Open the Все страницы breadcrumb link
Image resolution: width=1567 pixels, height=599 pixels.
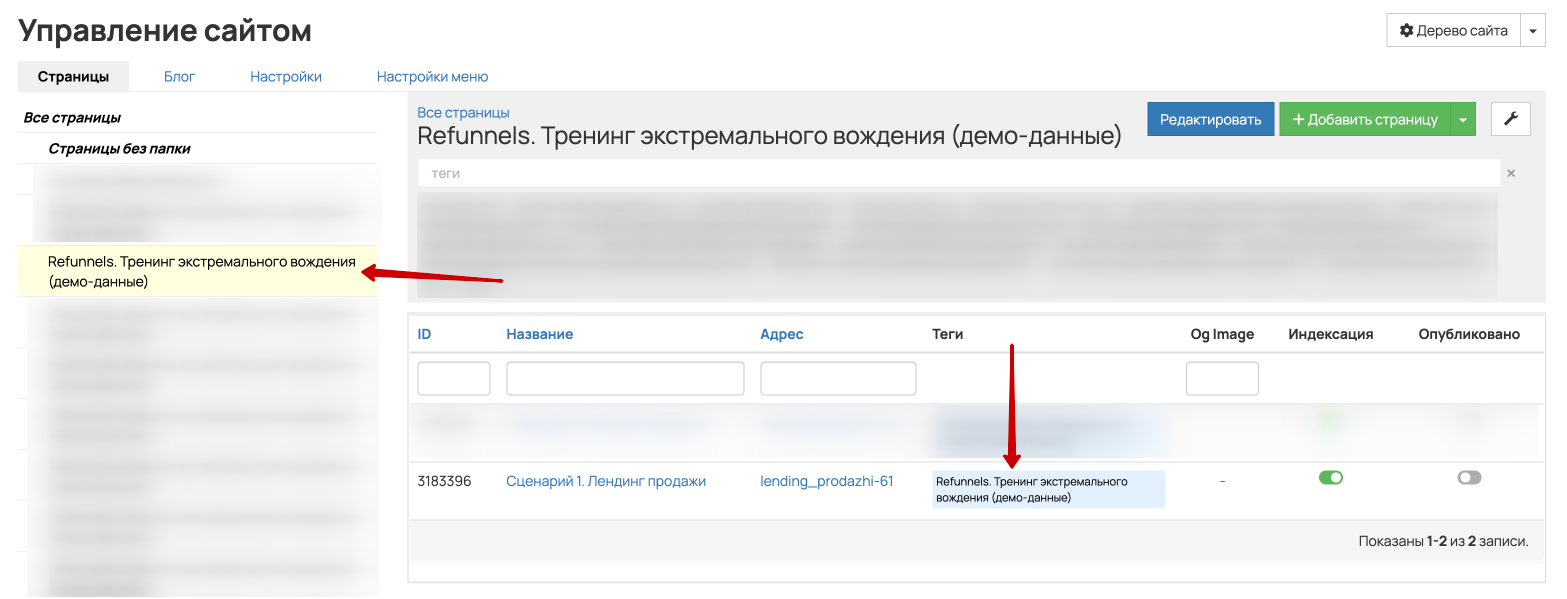click(463, 112)
